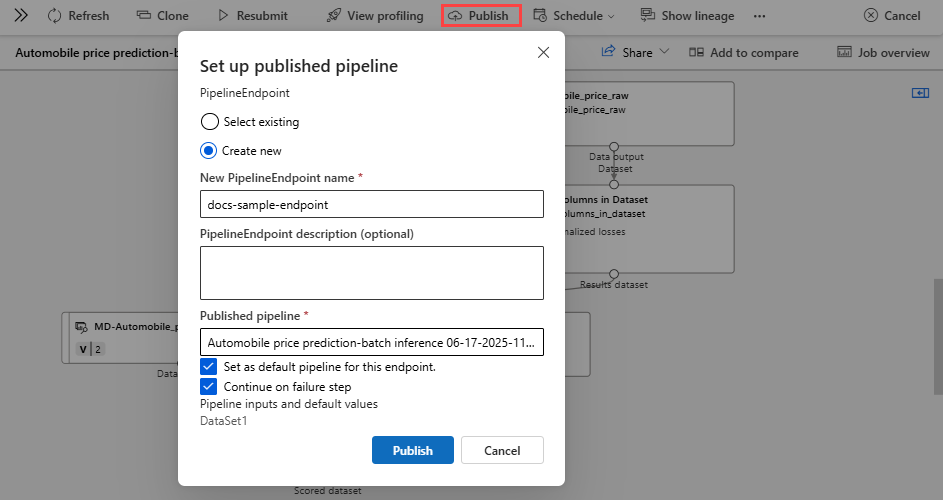Click Add to compare icon
This screenshot has height=500, width=943.
[696, 52]
